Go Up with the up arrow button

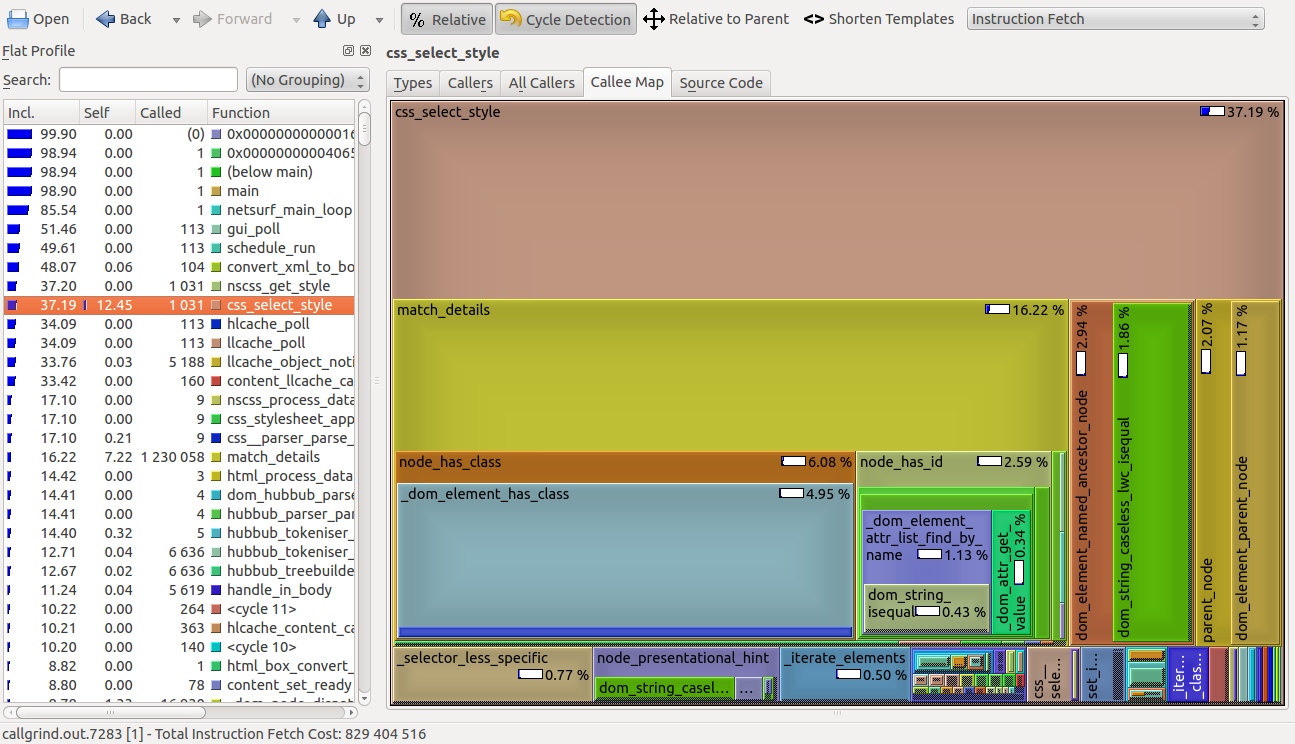[334, 19]
